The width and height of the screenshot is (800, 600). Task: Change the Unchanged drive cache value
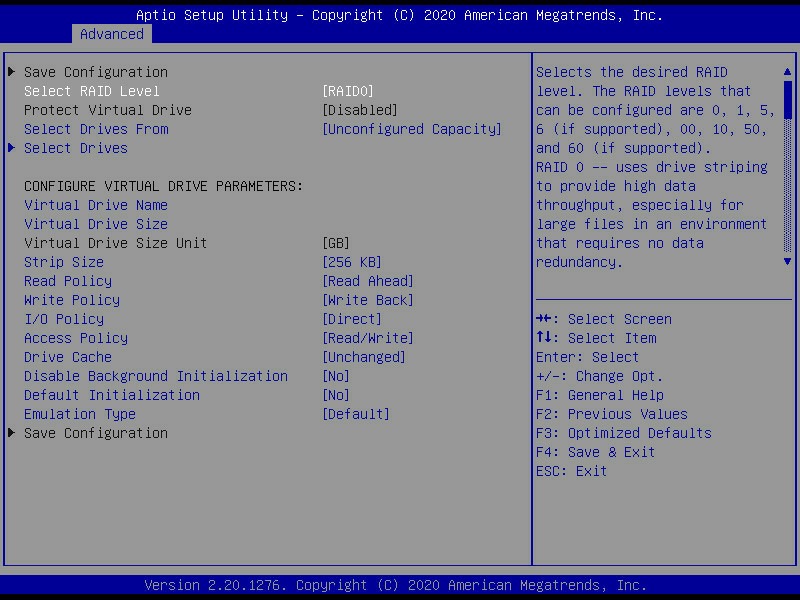click(x=364, y=357)
